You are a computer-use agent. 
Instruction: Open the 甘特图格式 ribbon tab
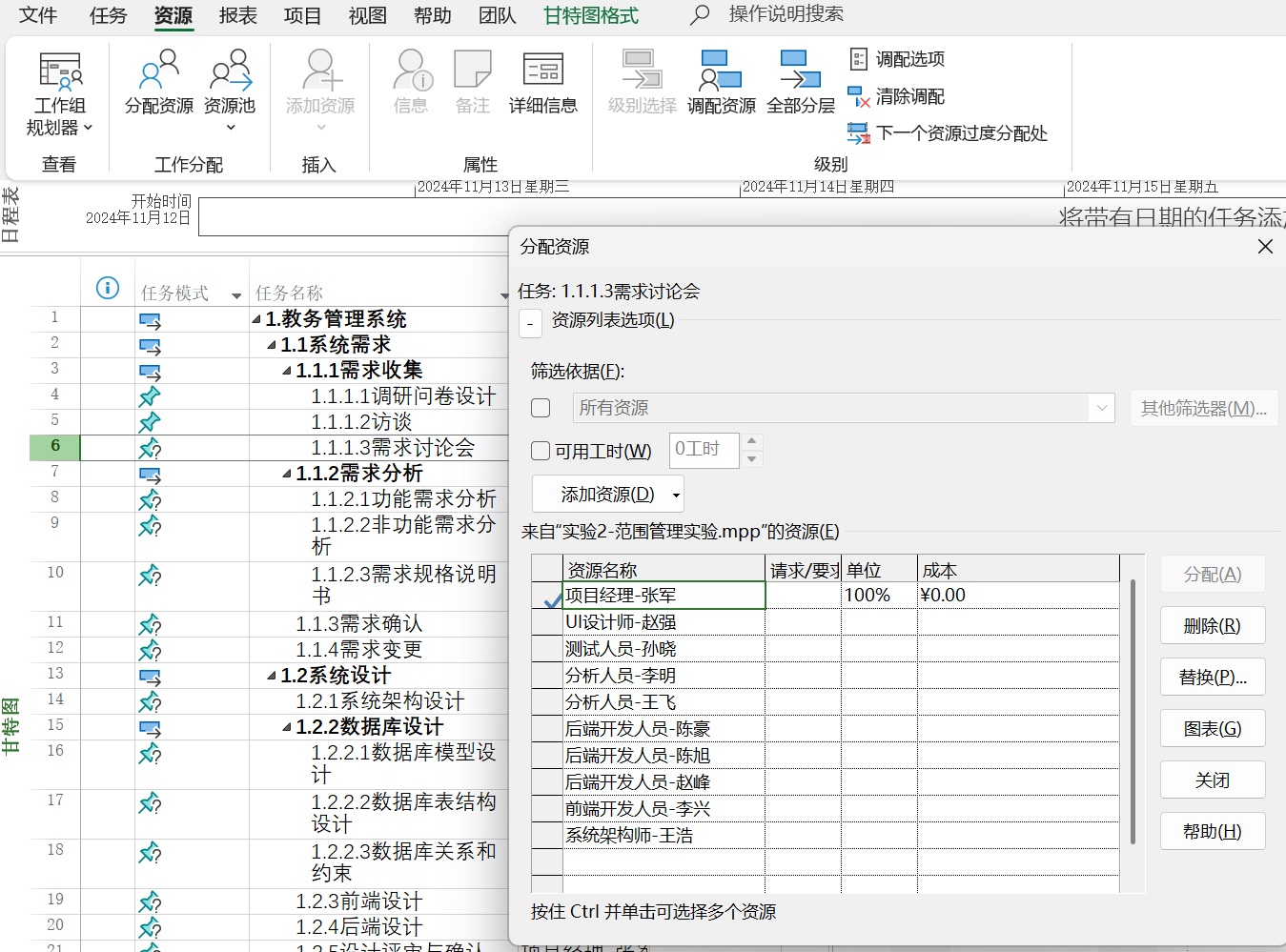[591, 15]
